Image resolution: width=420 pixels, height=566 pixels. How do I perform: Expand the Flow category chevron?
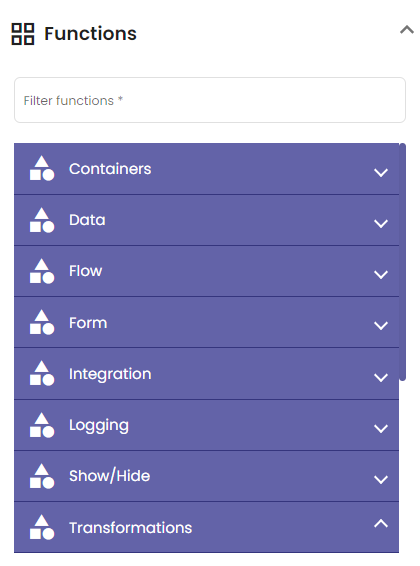381,275
